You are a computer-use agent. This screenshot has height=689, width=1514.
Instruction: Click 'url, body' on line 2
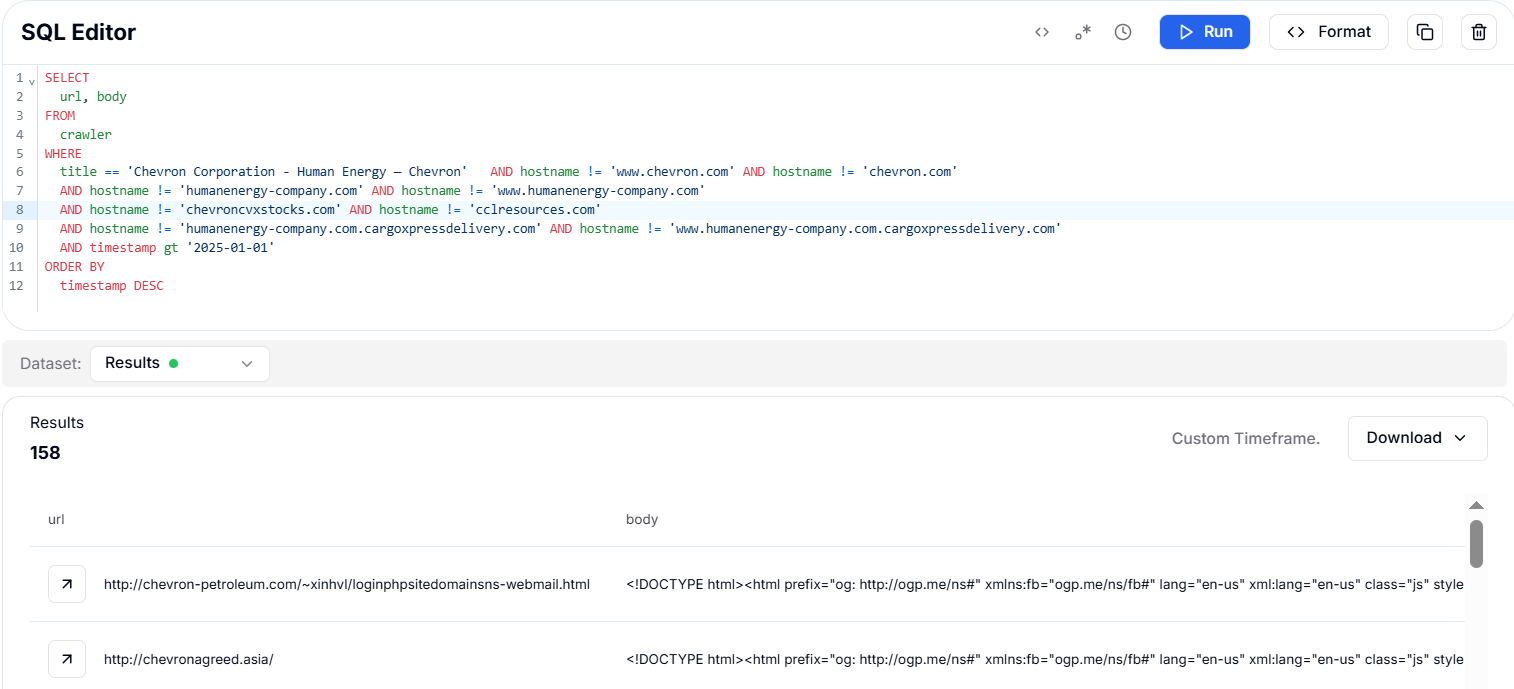pos(93,97)
